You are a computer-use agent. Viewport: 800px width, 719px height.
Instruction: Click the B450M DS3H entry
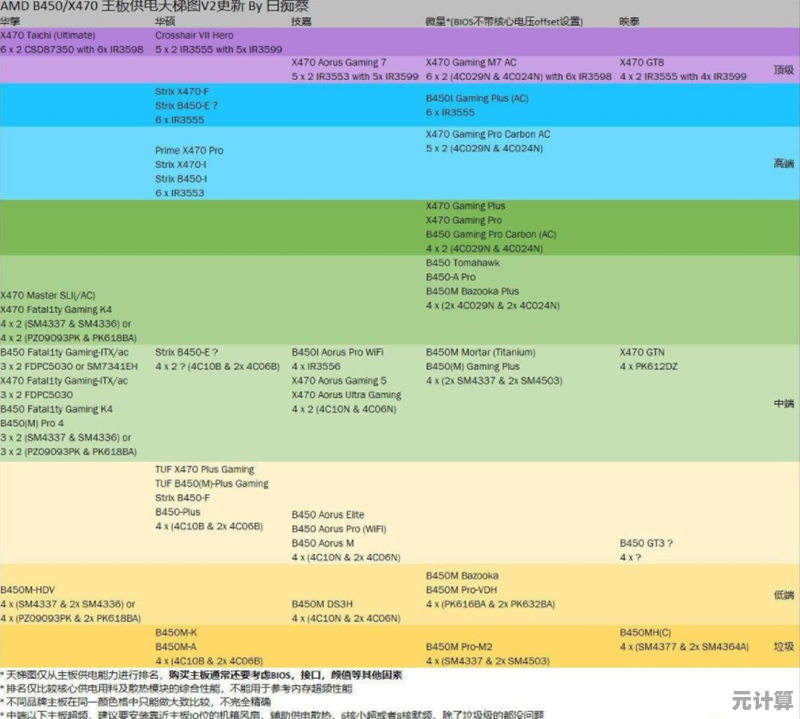(x=321, y=604)
